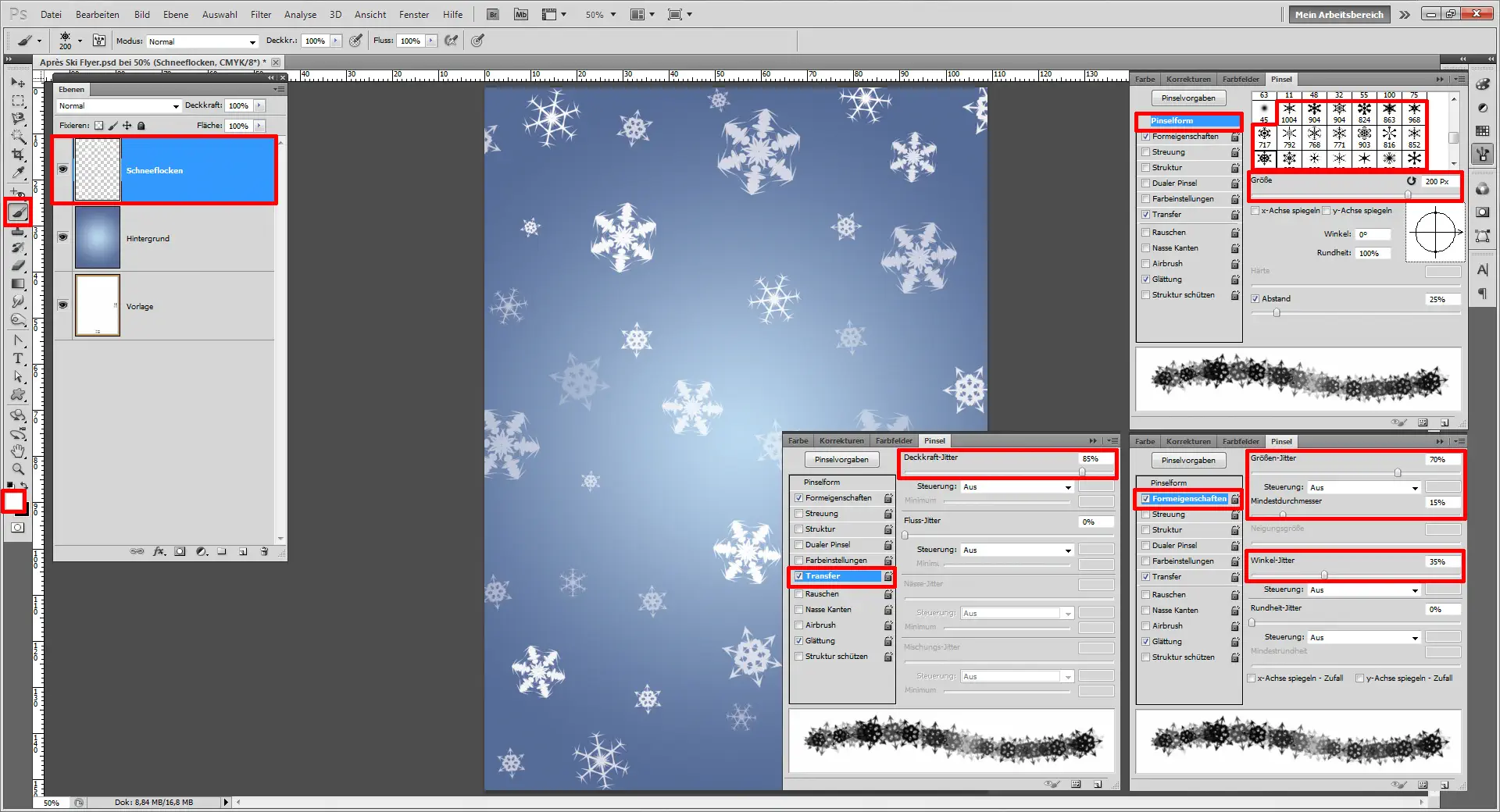Launch Bridge with the Br icon

click(493, 14)
